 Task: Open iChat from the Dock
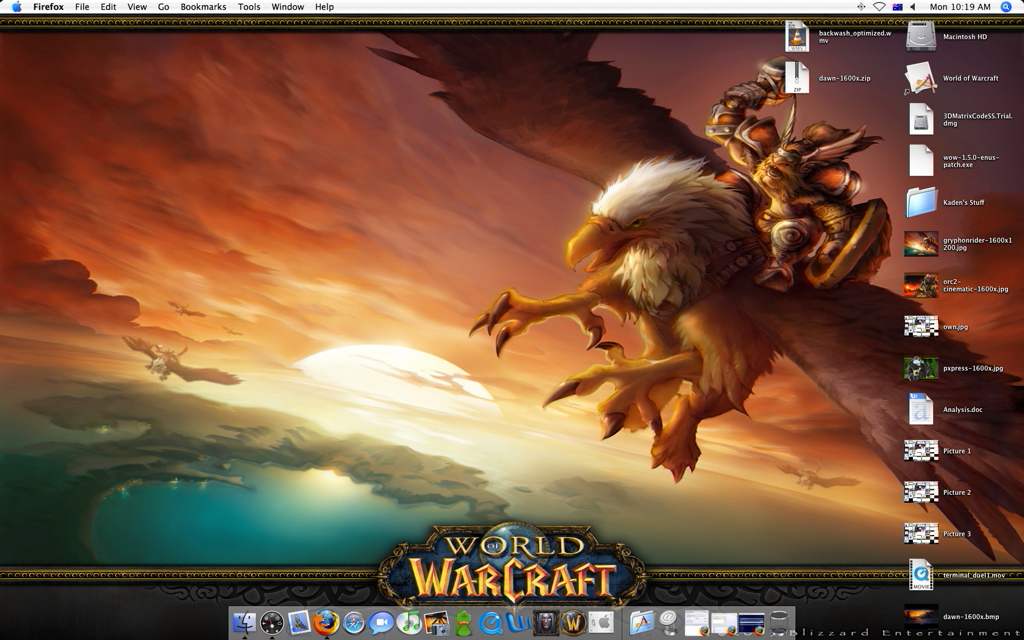(x=381, y=622)
